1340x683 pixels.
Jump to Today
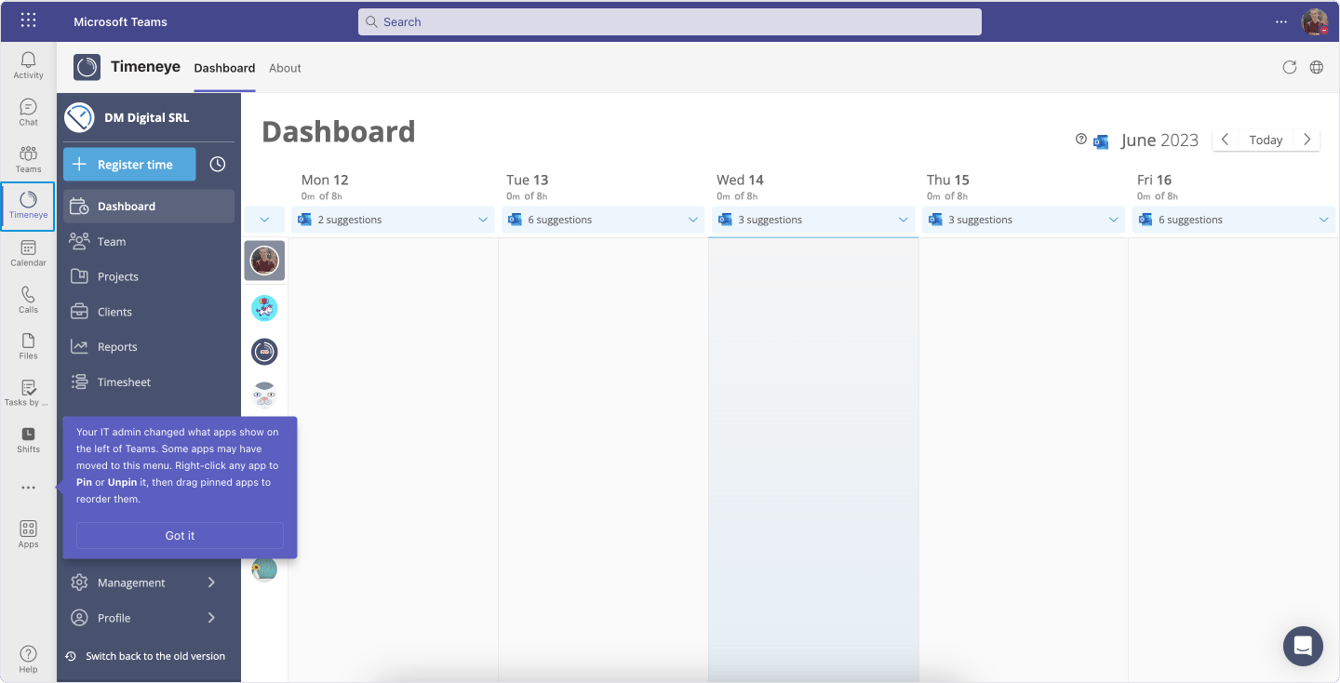tap(1266, 139)
